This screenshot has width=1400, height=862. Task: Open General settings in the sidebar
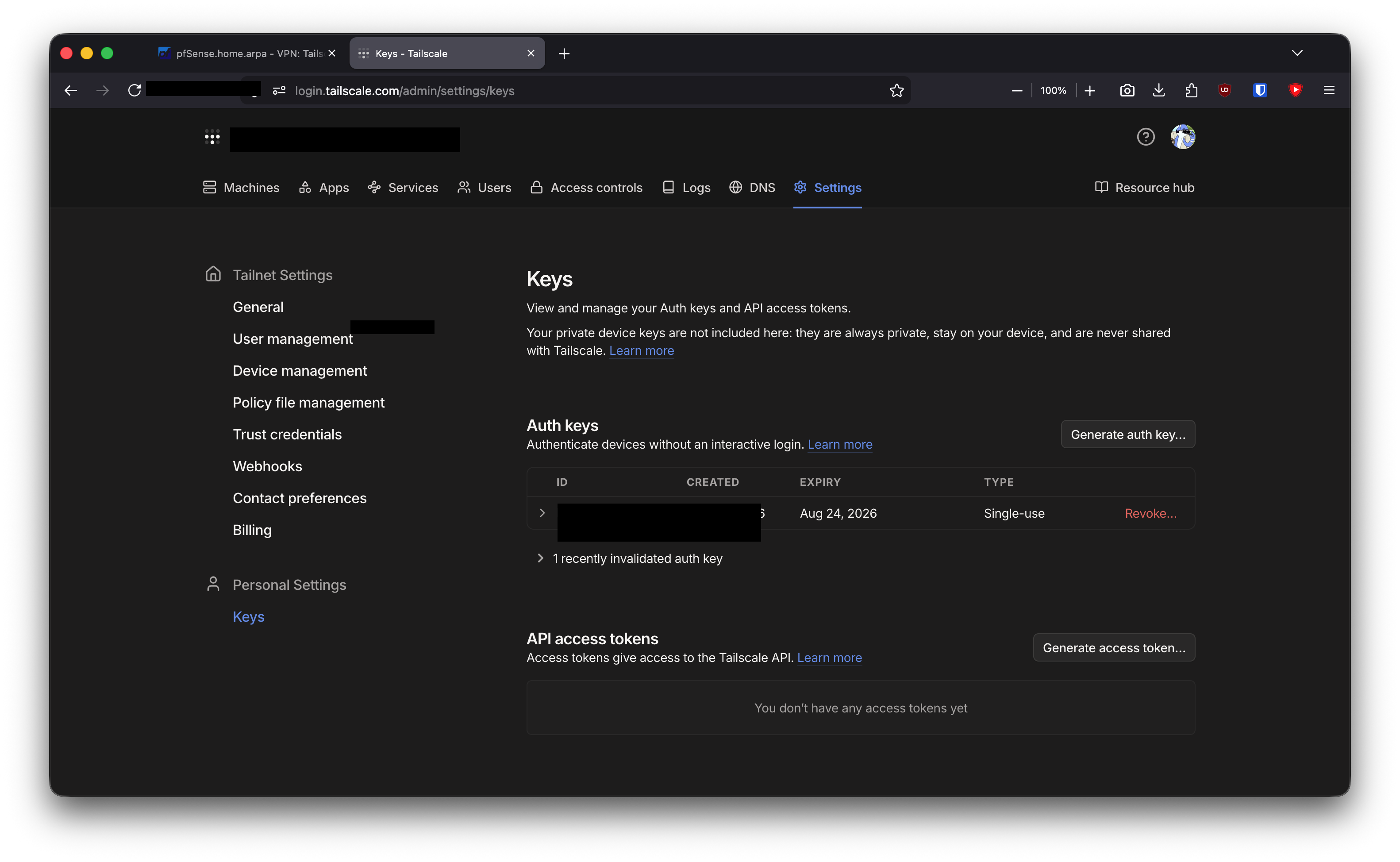click(258, 307)
